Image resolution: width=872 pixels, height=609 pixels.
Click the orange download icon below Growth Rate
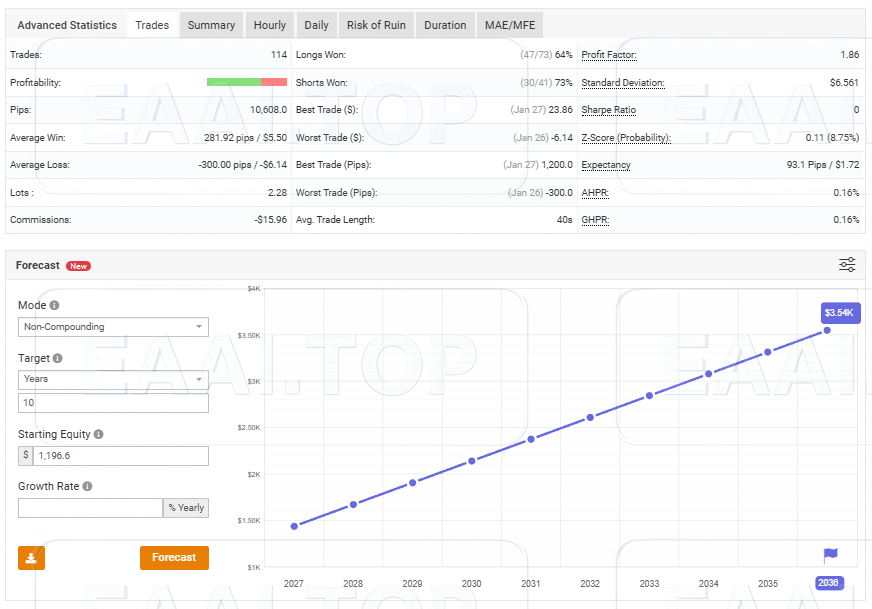pyautogui.click(x=30, y=558)
